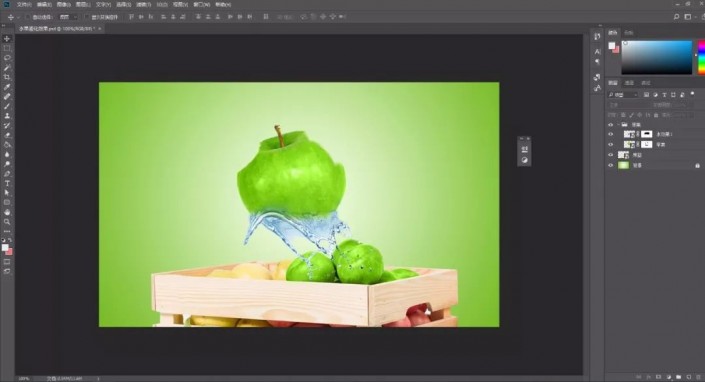Select the History Brush tool
The height and width of the screenshot is (382, 705).
[x=7, y=125]
